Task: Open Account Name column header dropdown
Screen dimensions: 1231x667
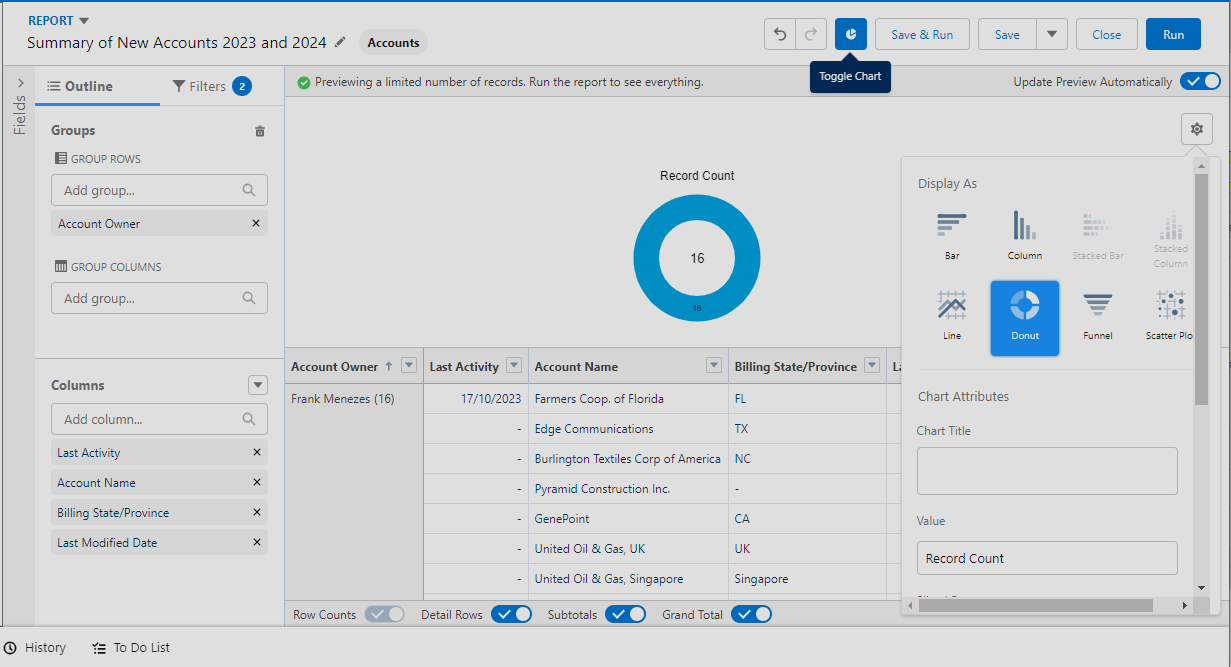Action: click(x=714, y=366)
